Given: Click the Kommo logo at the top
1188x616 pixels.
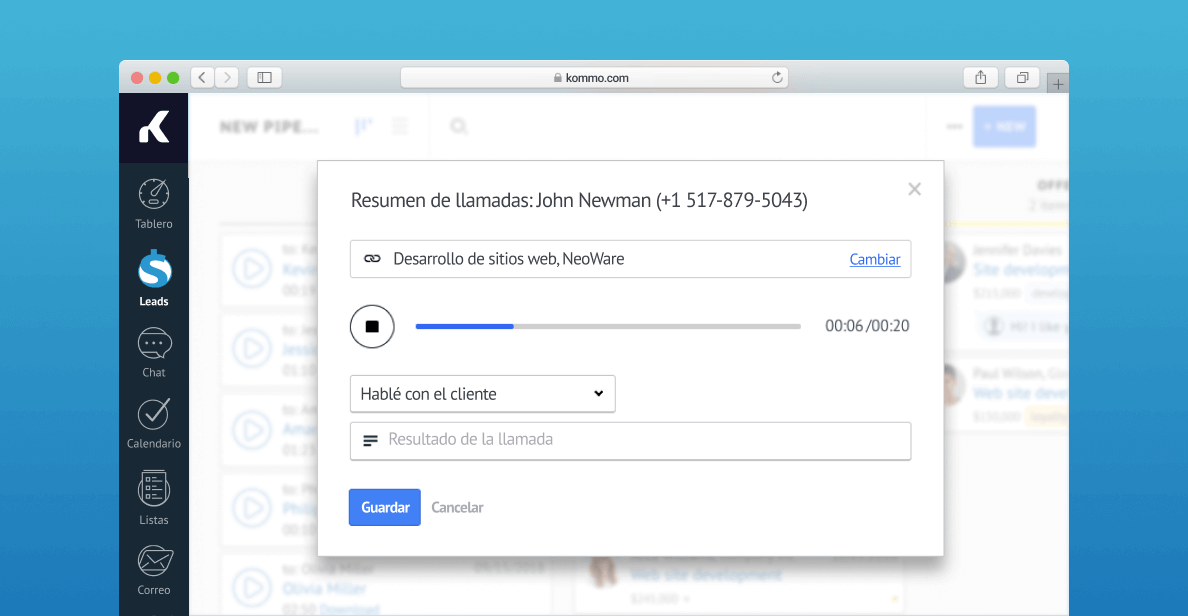Looking at the screenshot, I should pyautogui.click(x=153, y=128).
